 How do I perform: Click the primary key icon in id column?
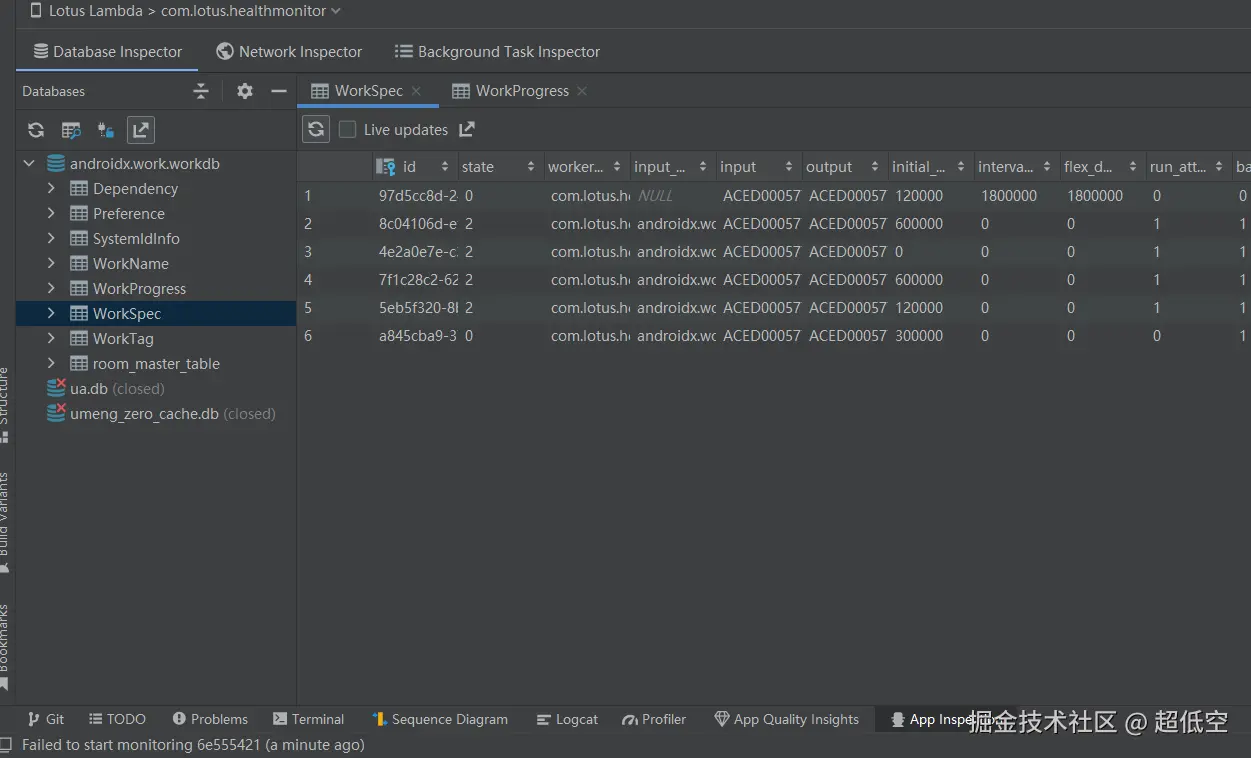tap(386, 167)
